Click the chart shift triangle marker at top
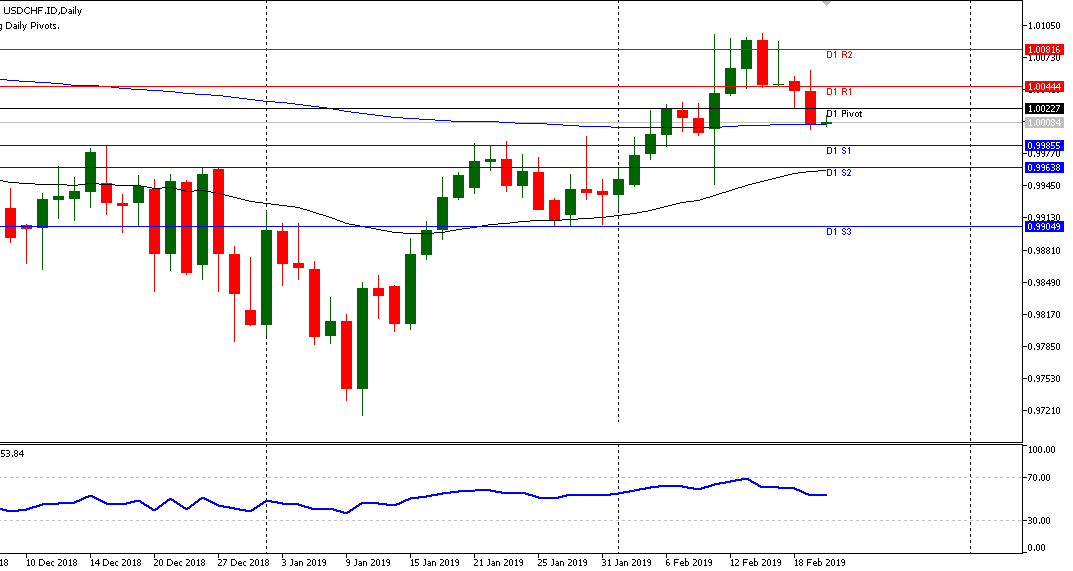The image size is (1073, 571). point(825,4)
